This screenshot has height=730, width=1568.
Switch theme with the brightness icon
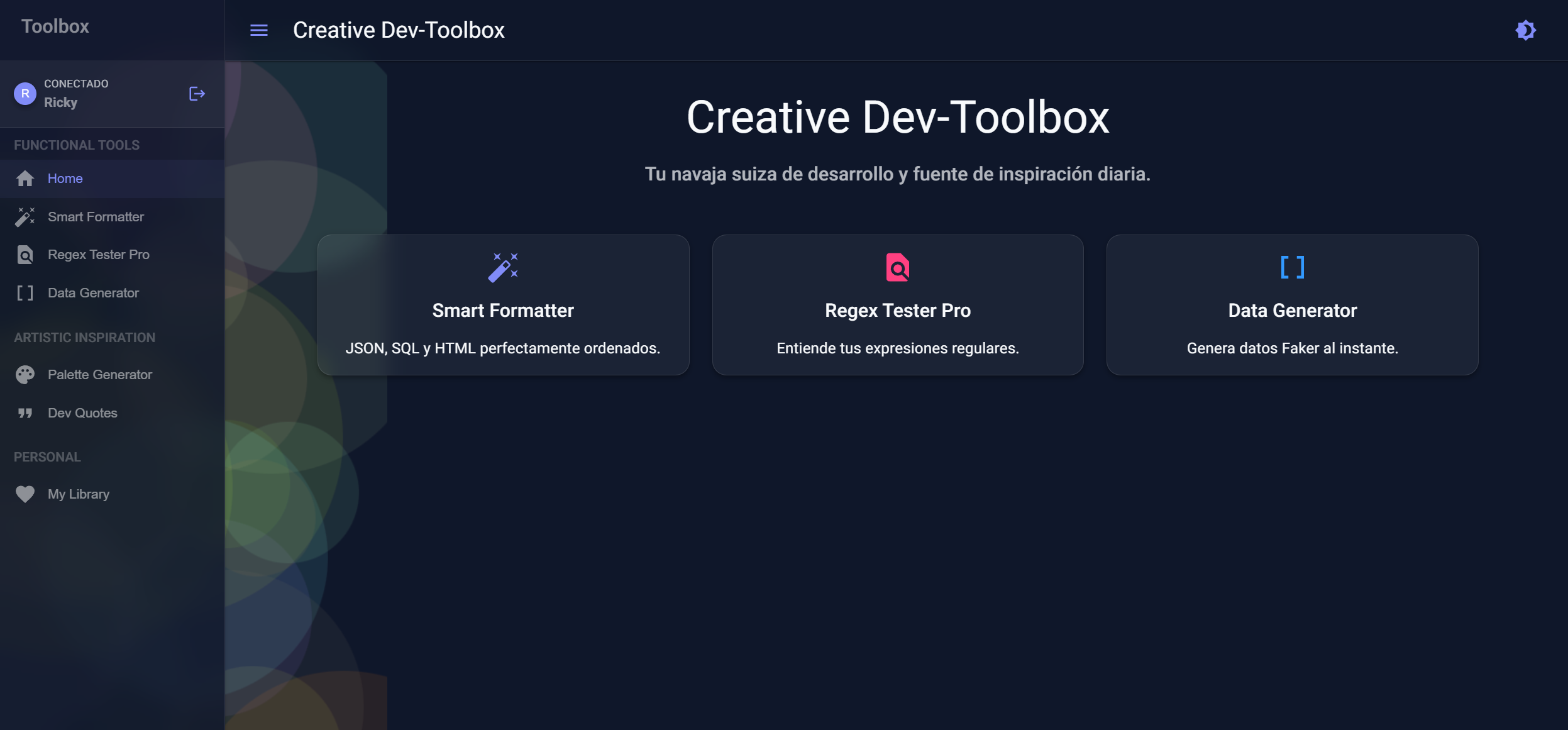click(1525, 30)
